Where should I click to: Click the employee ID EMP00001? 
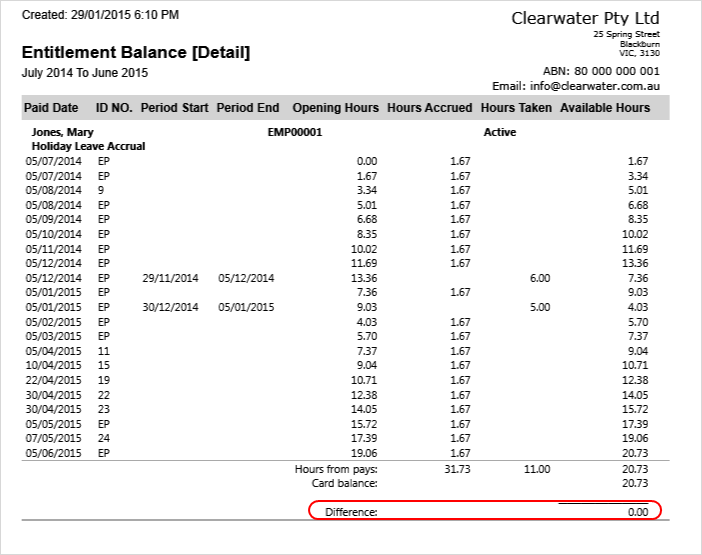295,132
